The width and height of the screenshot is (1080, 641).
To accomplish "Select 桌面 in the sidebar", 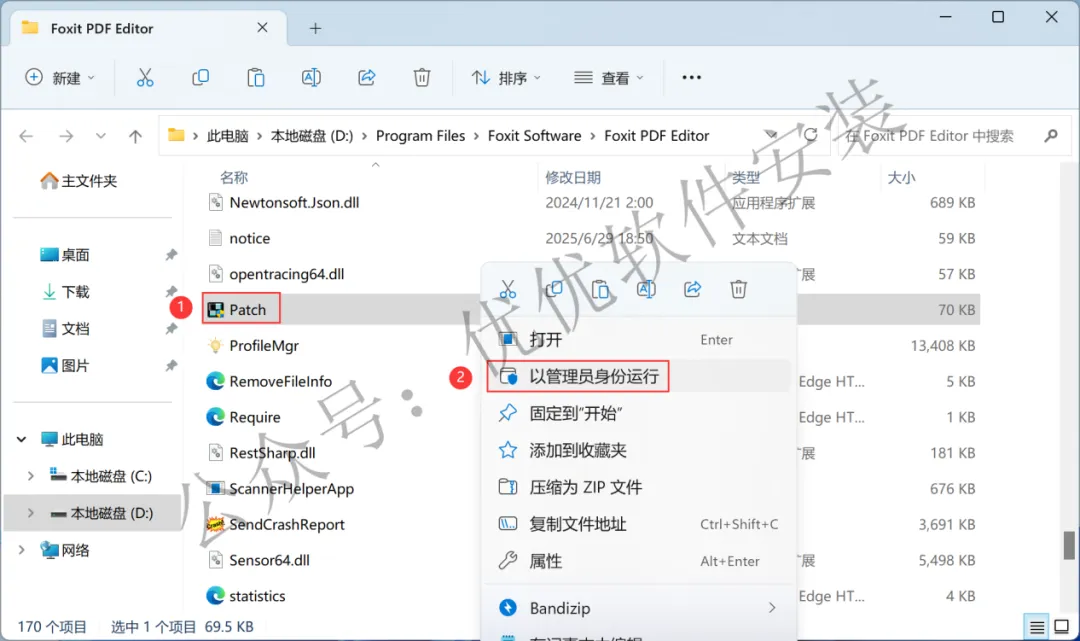I will coord(65,255).
